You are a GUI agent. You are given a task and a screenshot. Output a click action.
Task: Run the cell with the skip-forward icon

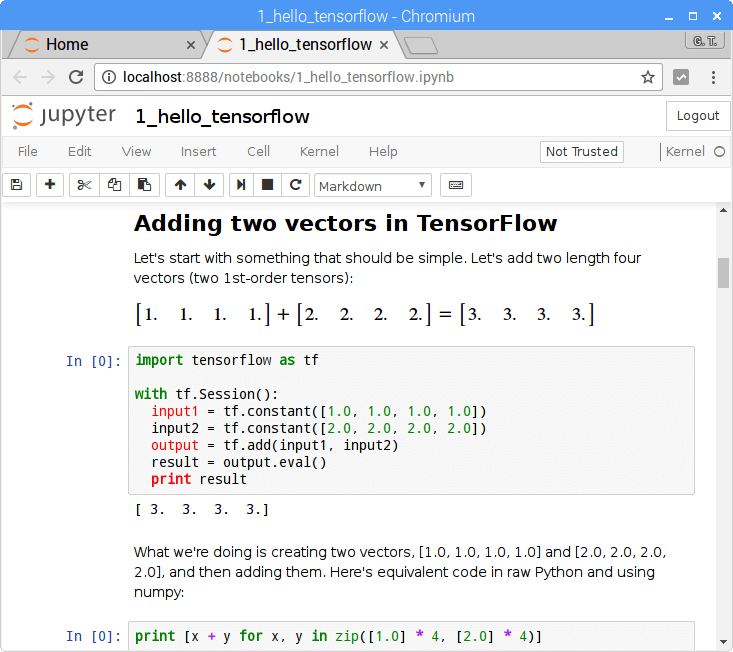[241, 185]
